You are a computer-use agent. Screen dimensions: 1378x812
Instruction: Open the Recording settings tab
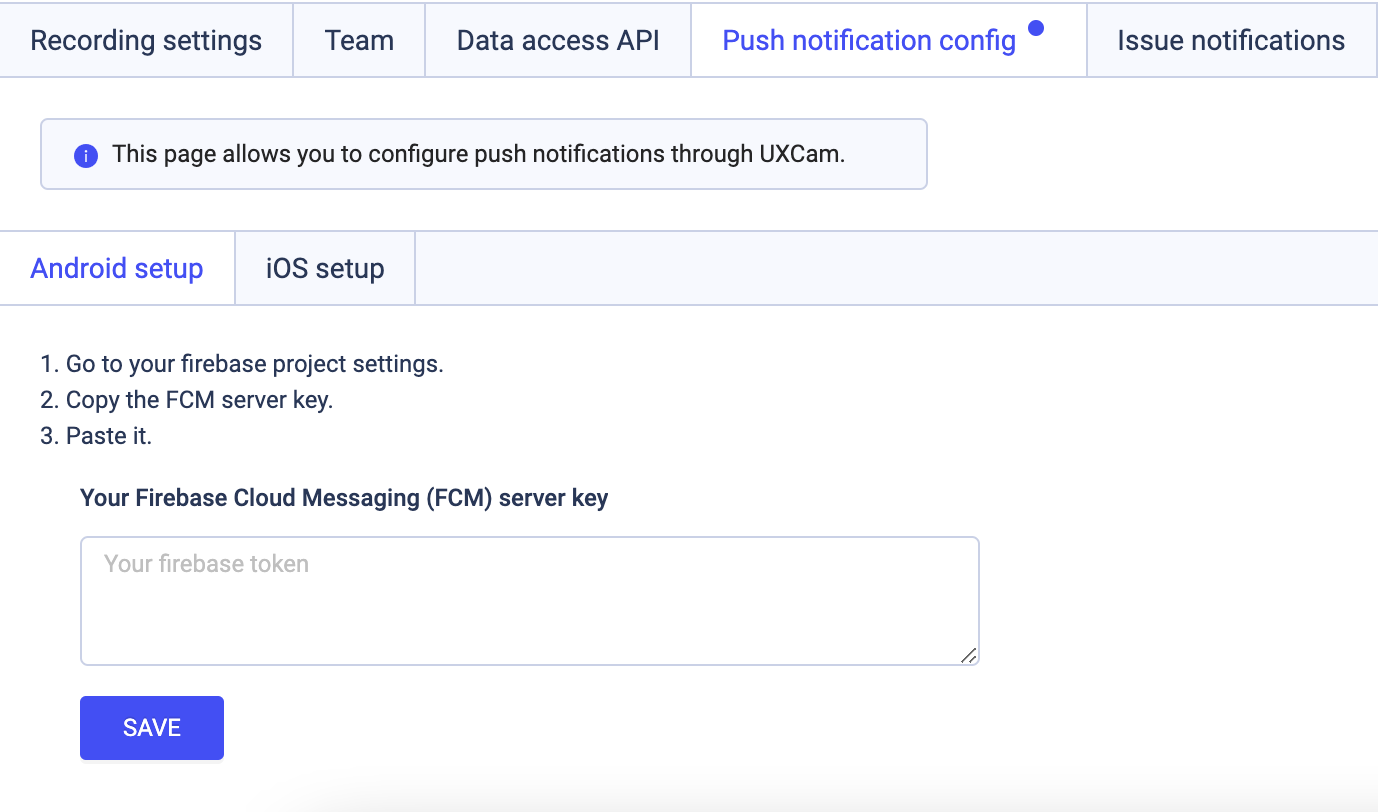pos(146,41)
